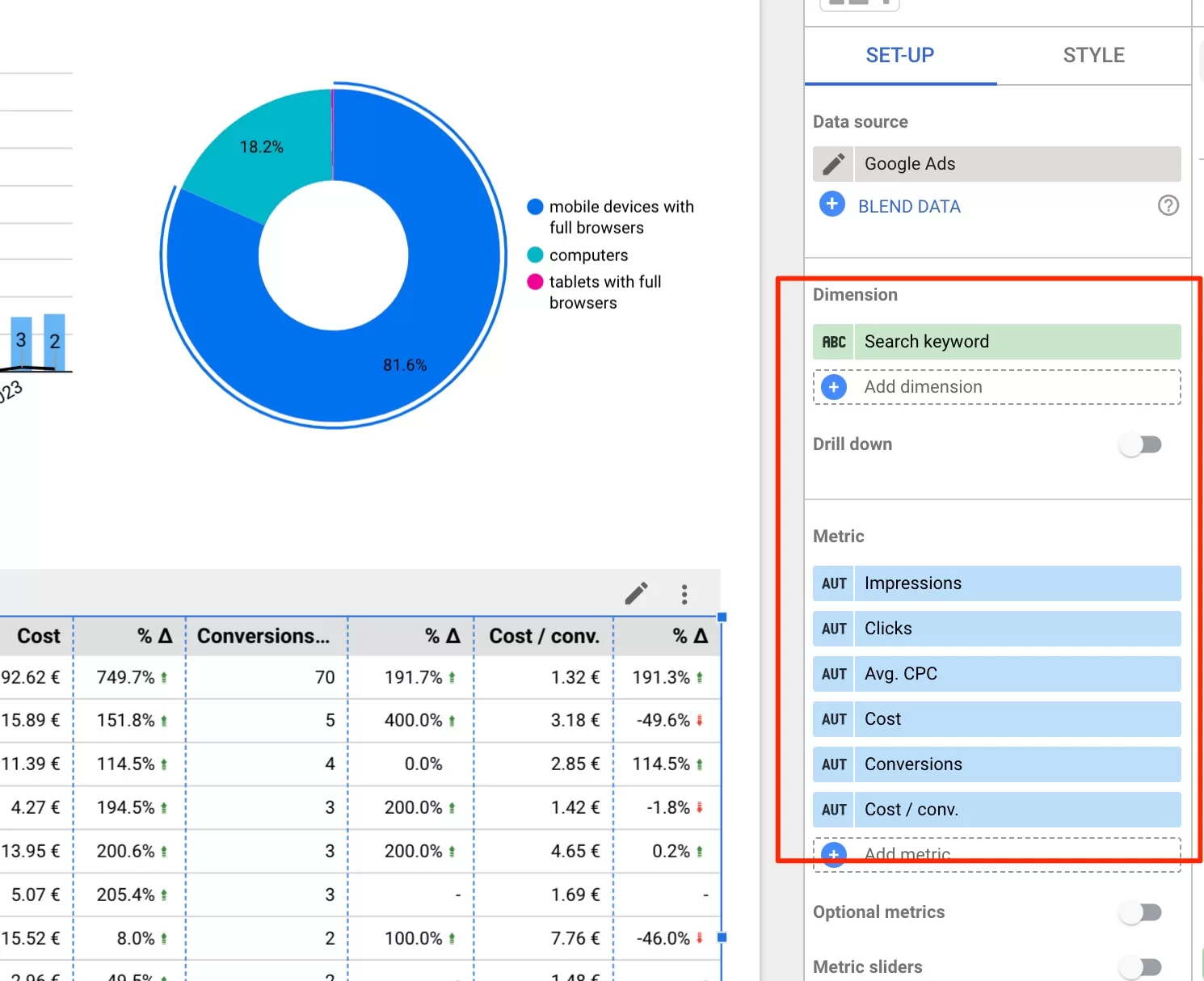Click the -46.0% change cell
The image size is (1204, 981).
(x=667, y=938)
